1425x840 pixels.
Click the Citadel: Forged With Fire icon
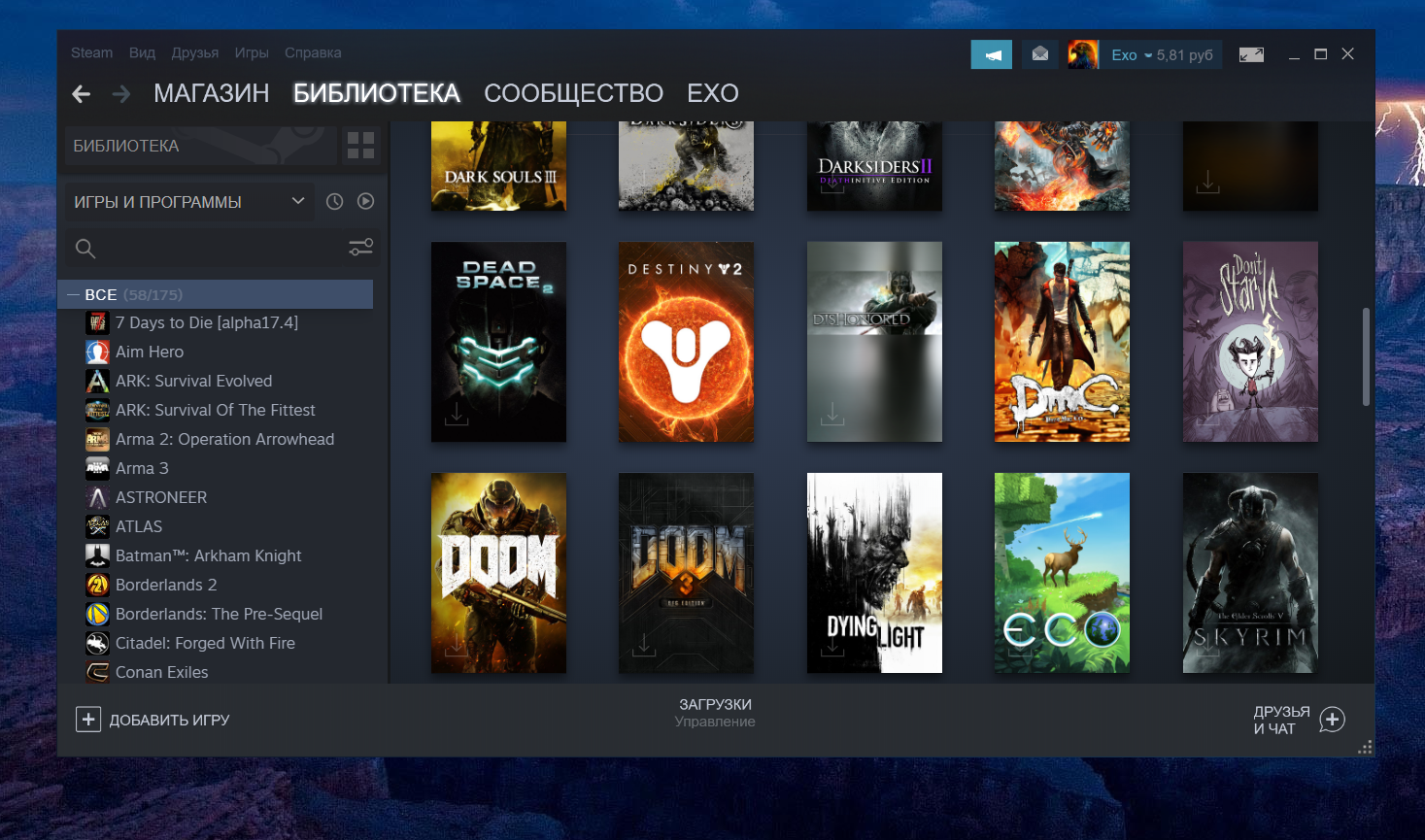point(97,643)
